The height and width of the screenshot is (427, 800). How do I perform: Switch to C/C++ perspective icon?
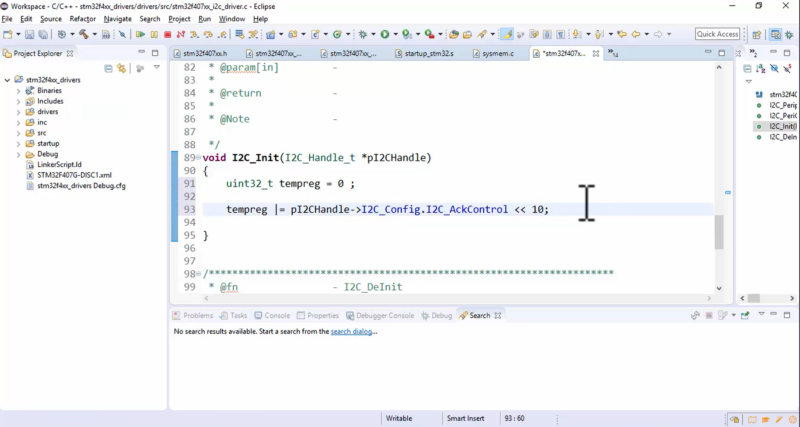pos(776,34)
